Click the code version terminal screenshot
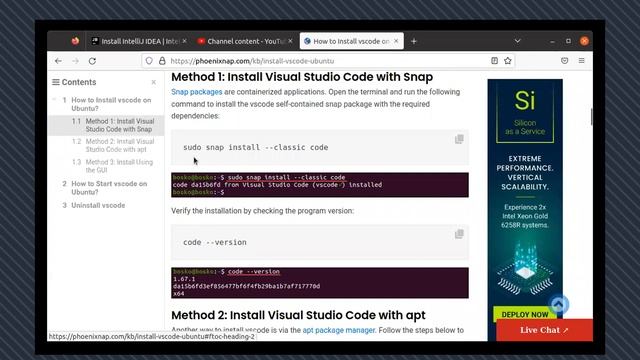Image resolution: width=640 pixels, height=360 pixels. tap(320, 282)
